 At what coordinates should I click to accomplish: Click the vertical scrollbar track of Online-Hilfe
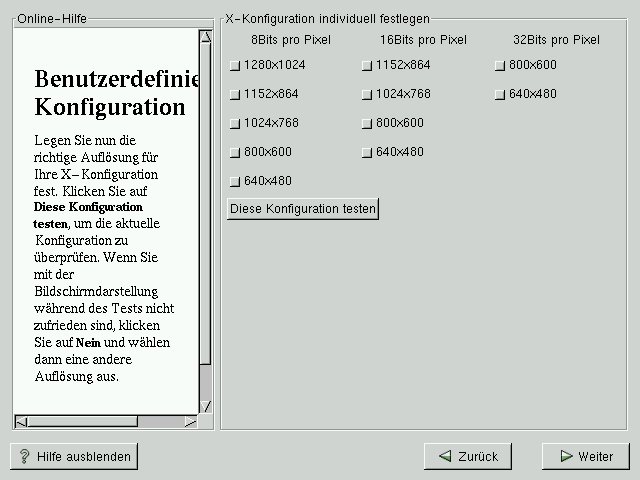pos(205,385)
